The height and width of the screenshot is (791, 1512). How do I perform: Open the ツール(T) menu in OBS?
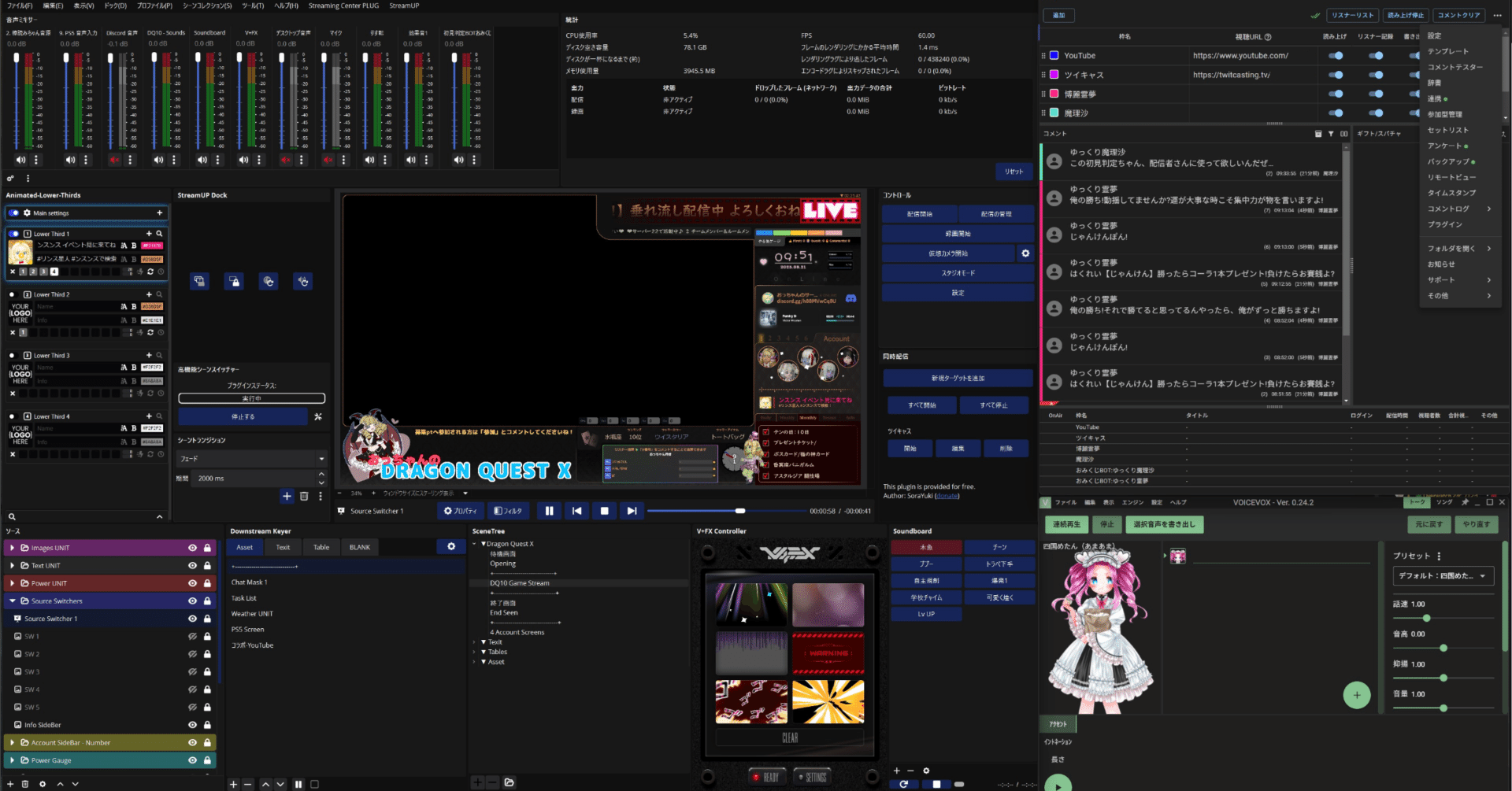pos(253,6)
